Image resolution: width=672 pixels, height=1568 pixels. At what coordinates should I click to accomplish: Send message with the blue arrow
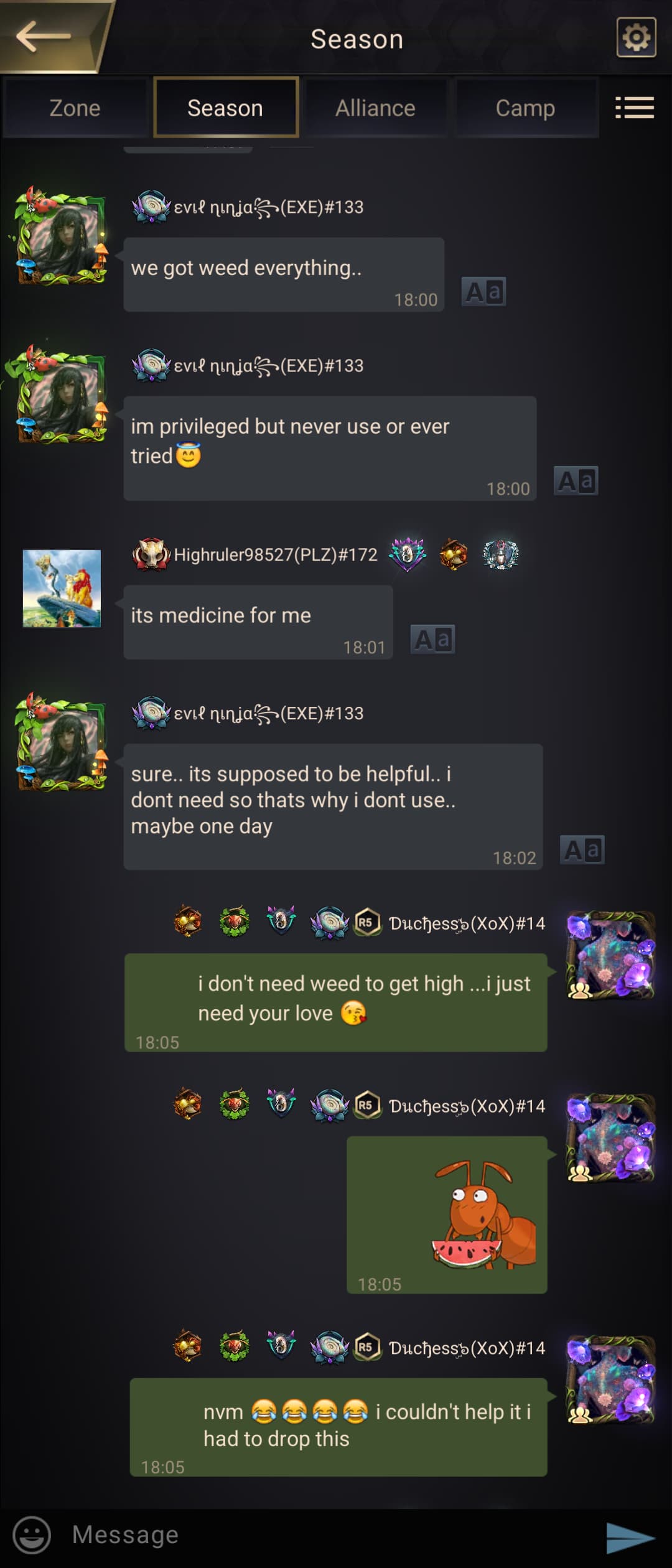click(630, 1538)
